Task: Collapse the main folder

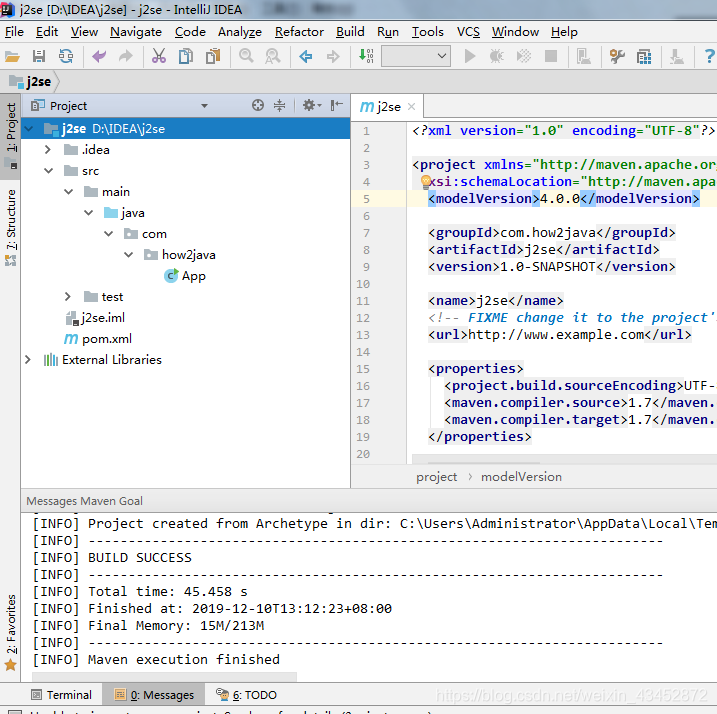Action: click(x=69, y=192)
